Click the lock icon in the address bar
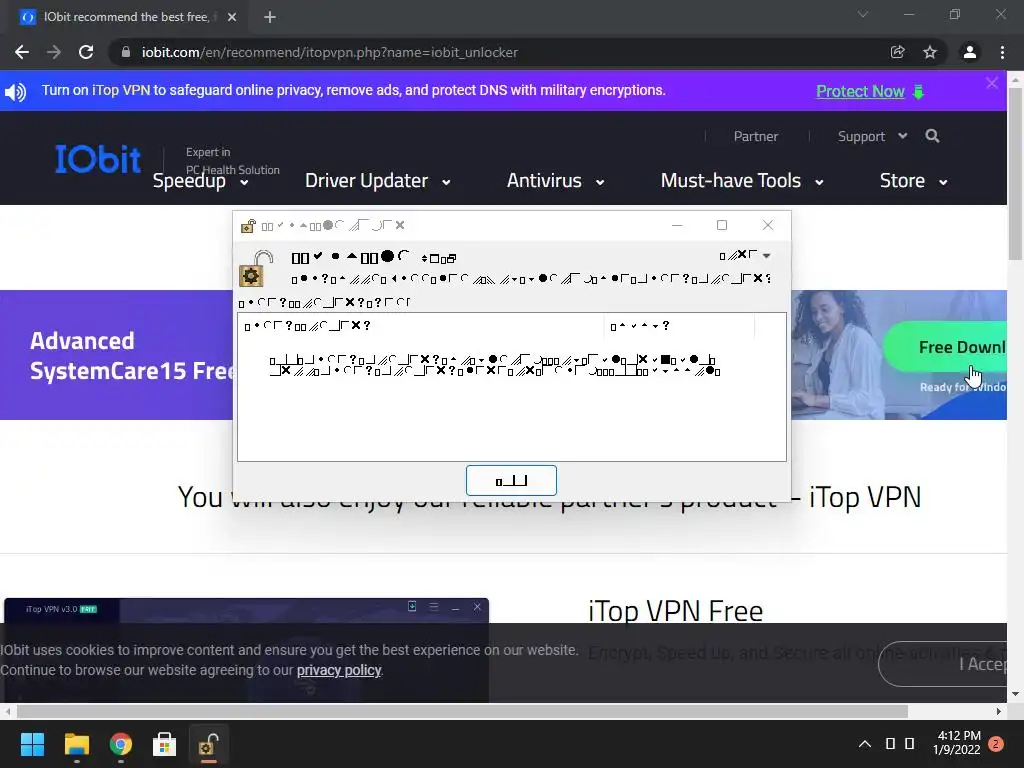The height and width of the screenshot is (768, 1024). click(126, 52)
